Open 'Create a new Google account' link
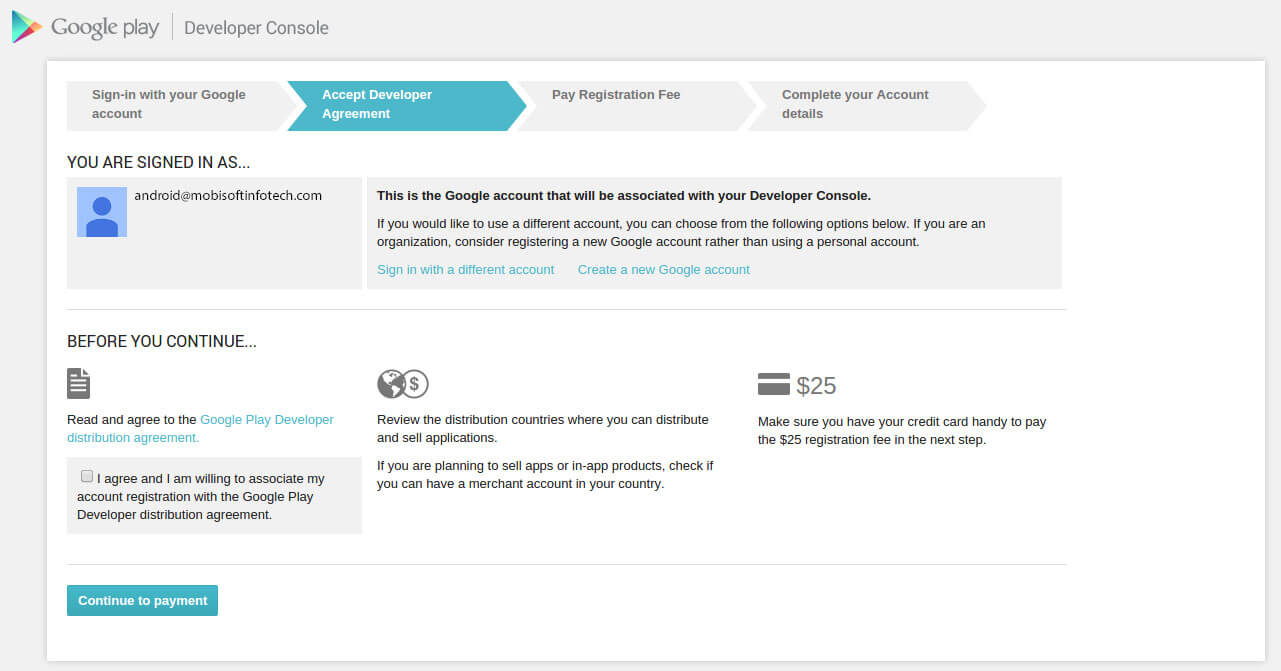This screenshot has width=1281, height=671. pyautogui.click(x=663, y=270)
